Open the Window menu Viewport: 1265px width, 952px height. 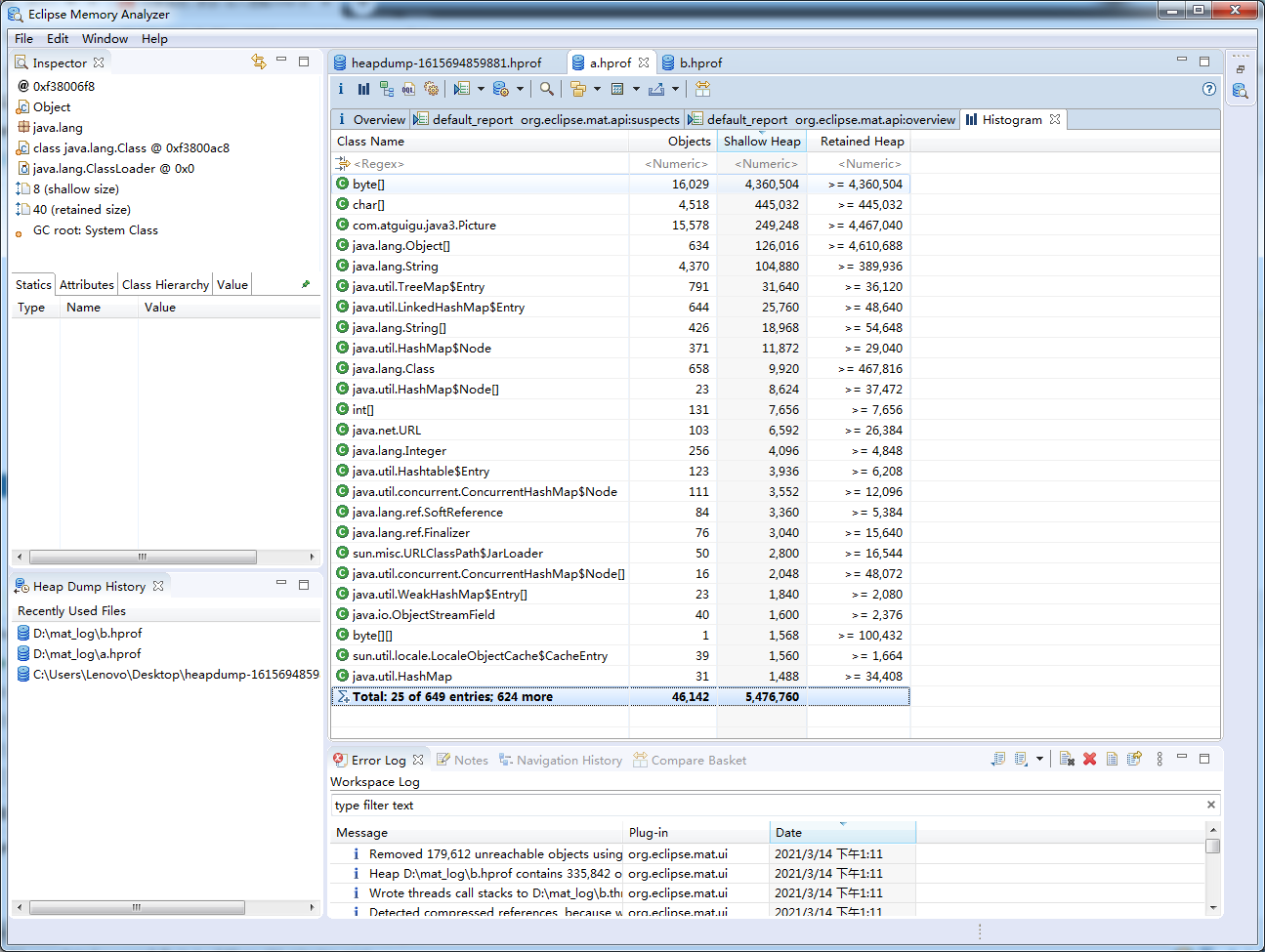tap(105, 39)
